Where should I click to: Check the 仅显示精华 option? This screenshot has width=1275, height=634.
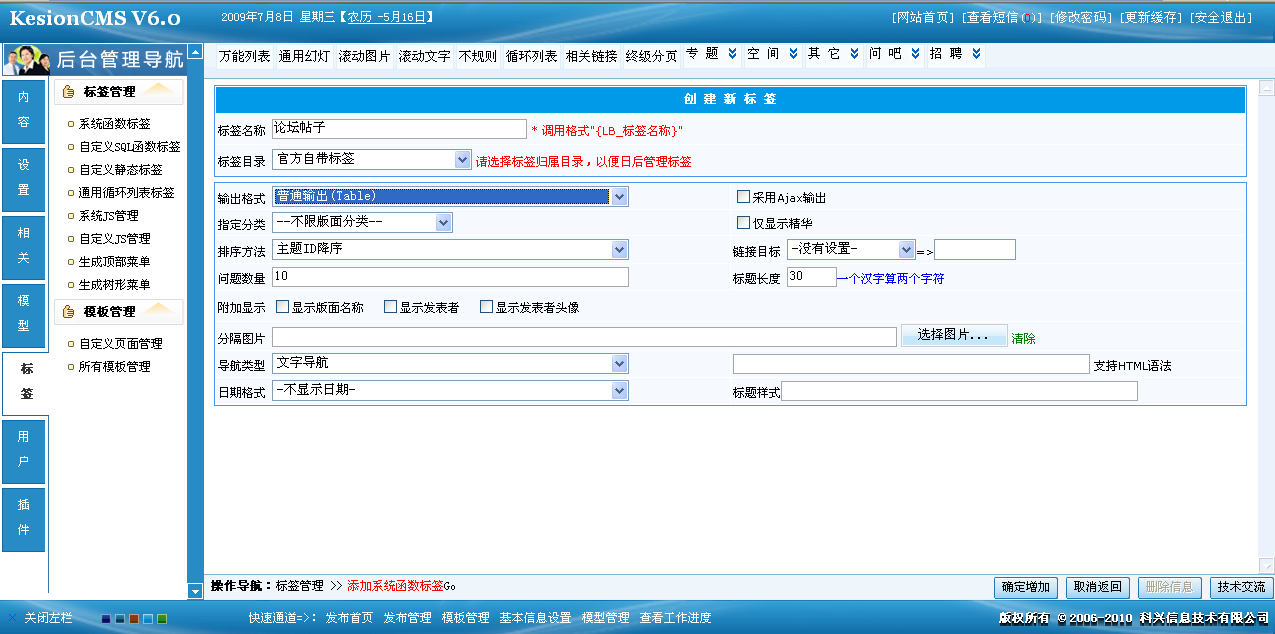coord(743,223)
